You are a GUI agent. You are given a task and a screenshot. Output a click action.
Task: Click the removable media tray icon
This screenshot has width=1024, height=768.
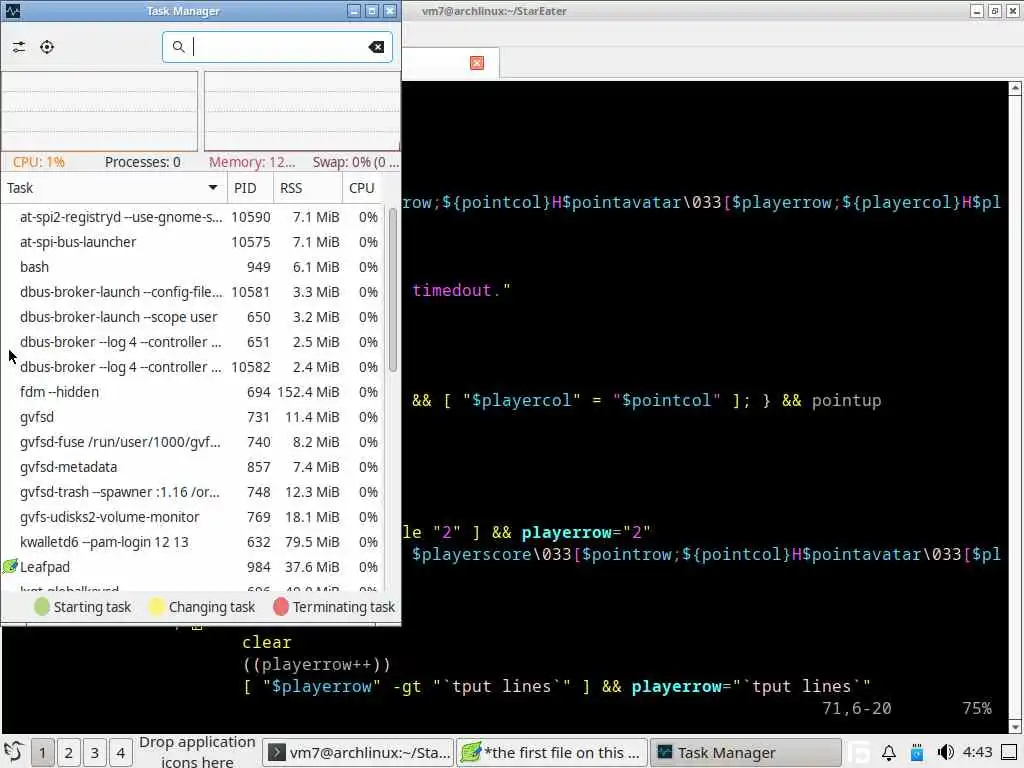[x=917, y=753]
